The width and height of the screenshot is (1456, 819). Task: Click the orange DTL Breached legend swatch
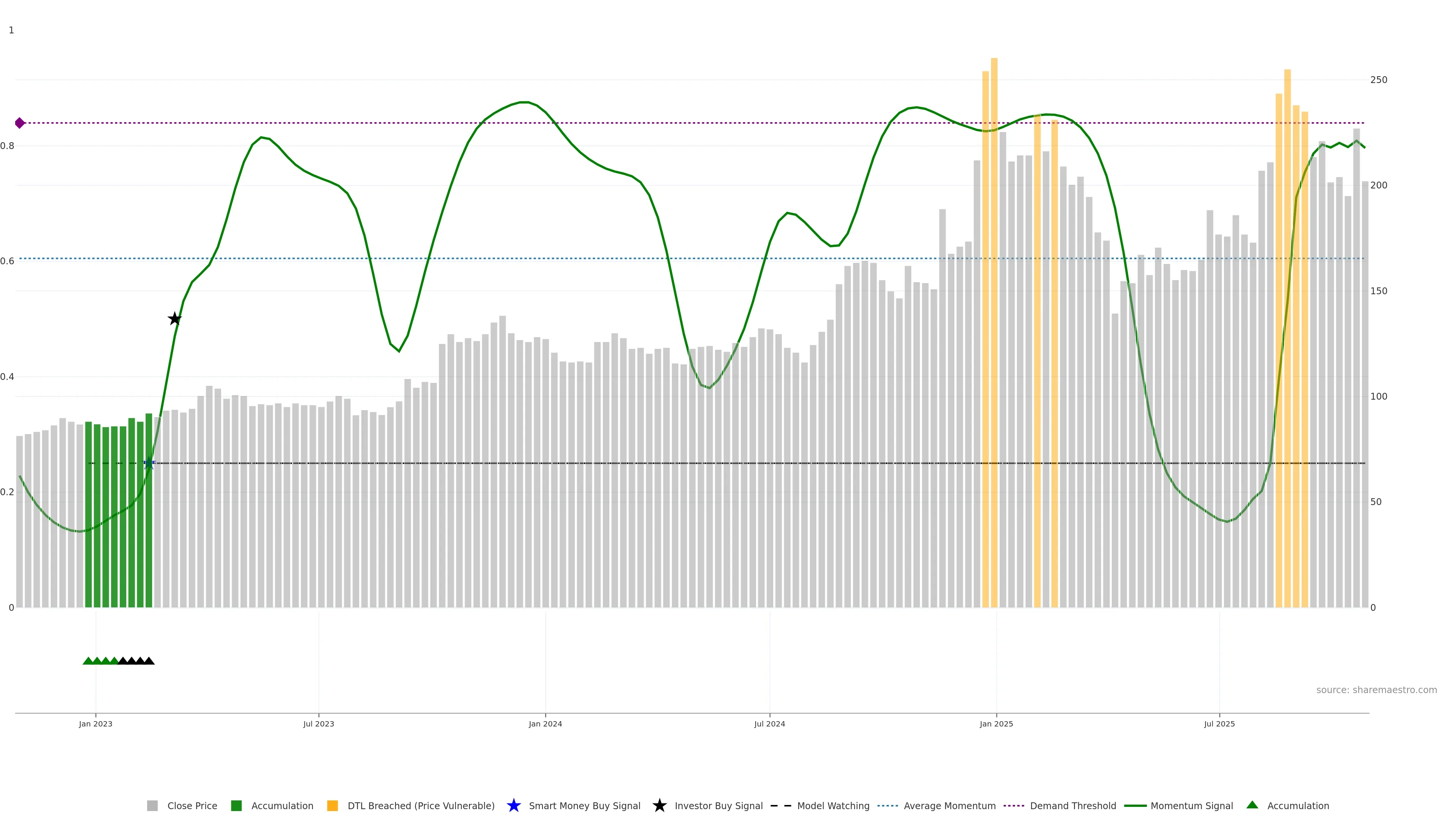point(333,805)
